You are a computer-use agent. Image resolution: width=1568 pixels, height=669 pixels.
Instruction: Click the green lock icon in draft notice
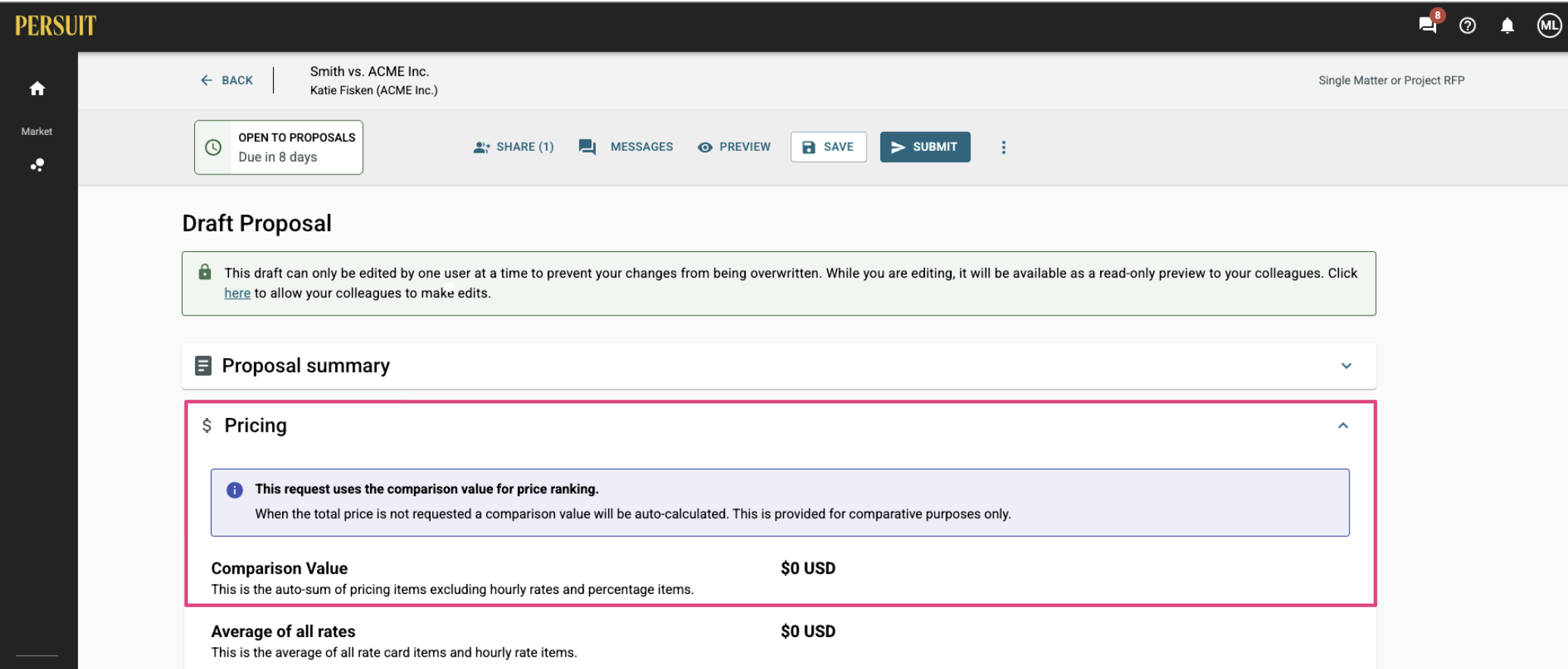point(205,272)
